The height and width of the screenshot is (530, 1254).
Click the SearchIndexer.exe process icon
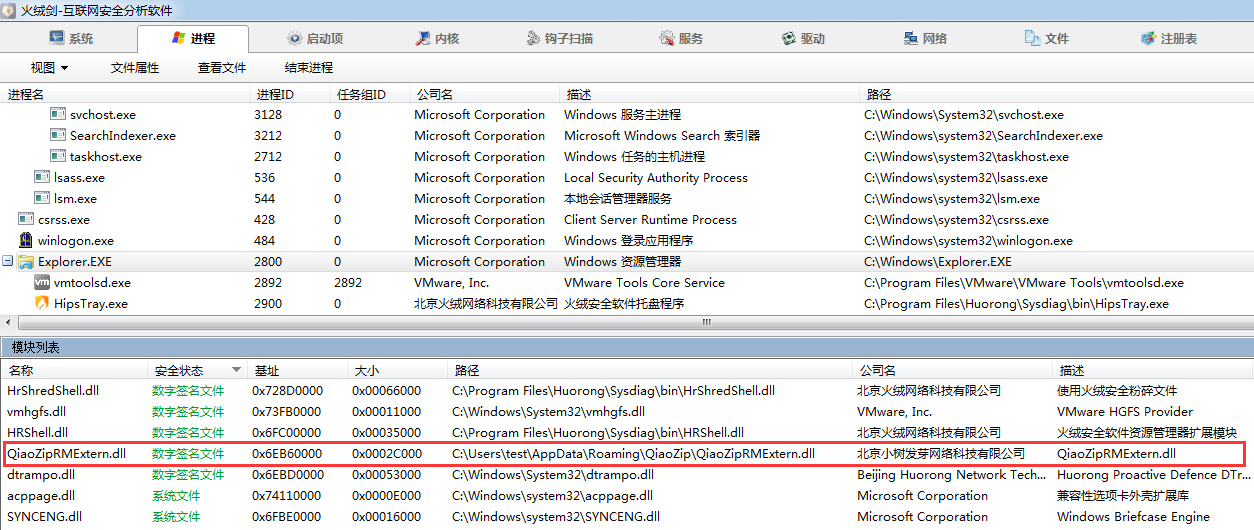coord(58,136)
